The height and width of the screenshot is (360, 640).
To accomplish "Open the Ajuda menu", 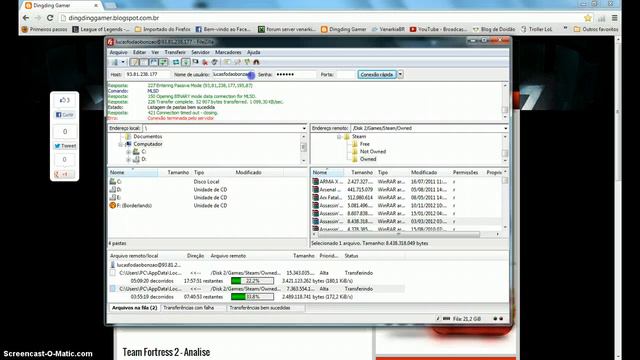I will (253, 52).
